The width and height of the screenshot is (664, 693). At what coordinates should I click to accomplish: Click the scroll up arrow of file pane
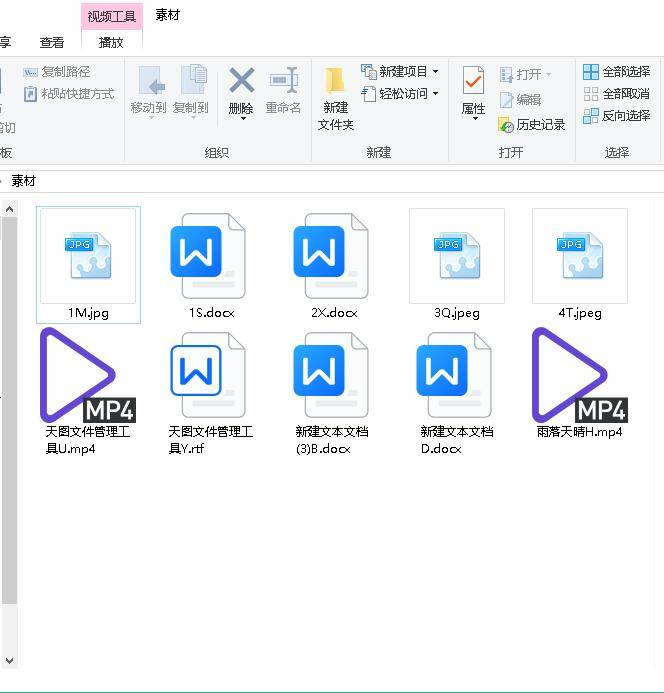point(9,209)
